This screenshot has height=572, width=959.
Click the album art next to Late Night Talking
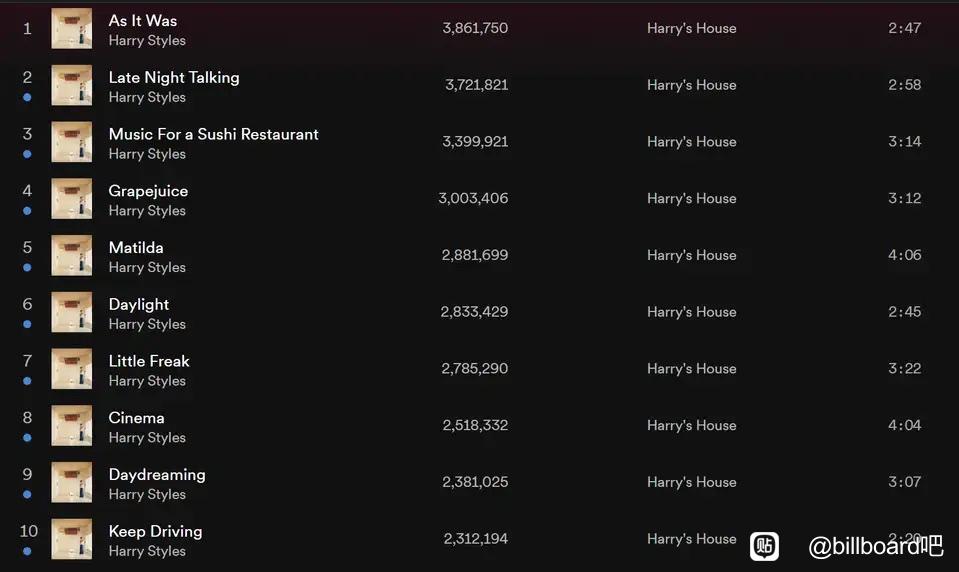72,85
